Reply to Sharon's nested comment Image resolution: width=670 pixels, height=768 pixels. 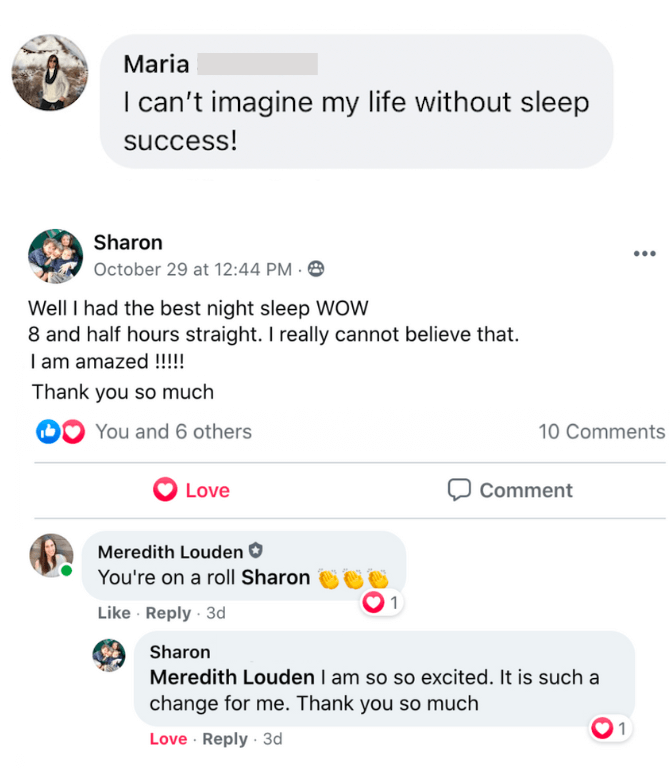tap(225, 739)
